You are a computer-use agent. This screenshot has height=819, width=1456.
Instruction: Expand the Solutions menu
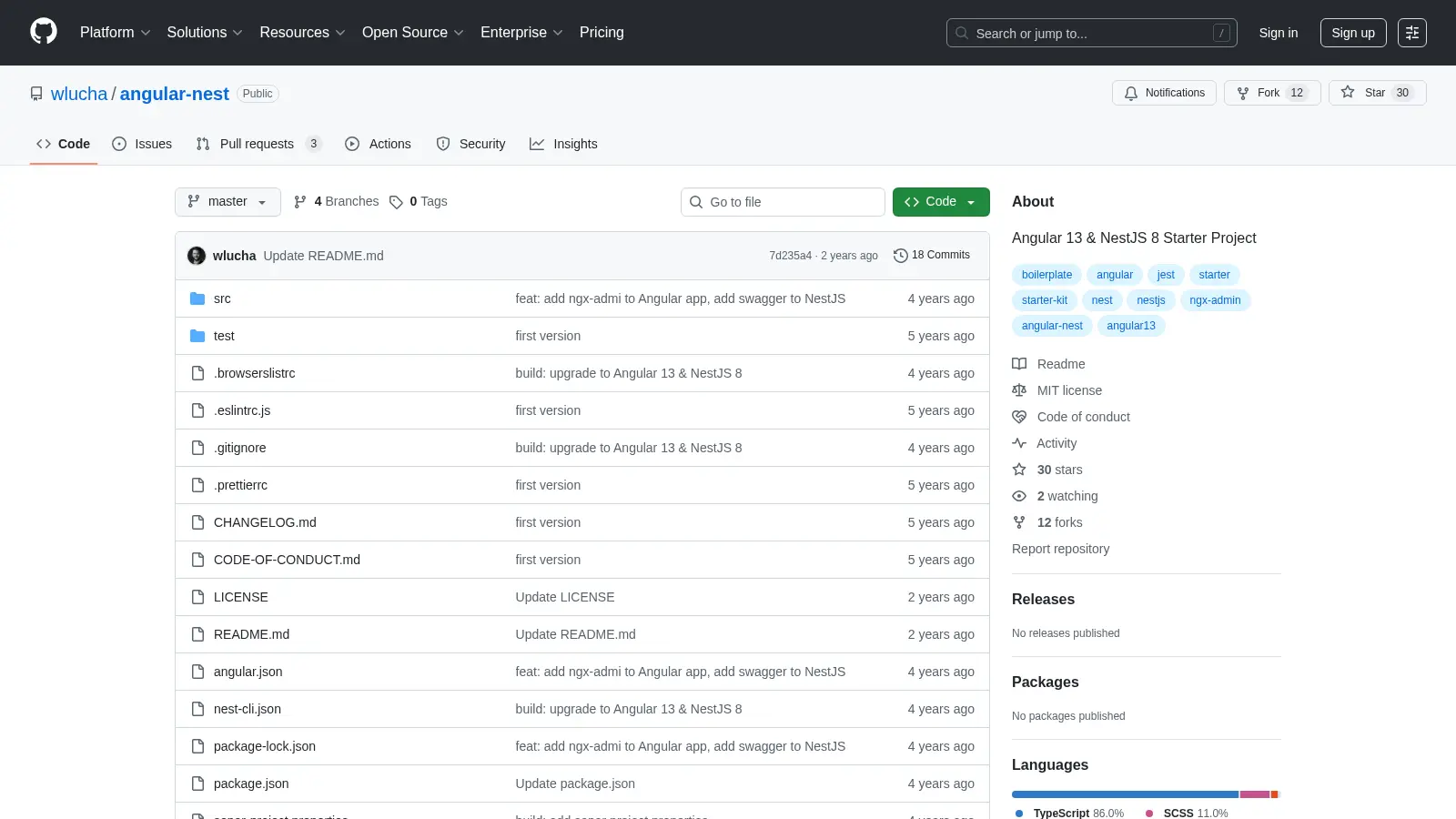pyautogui.click(x=205, y=32)
